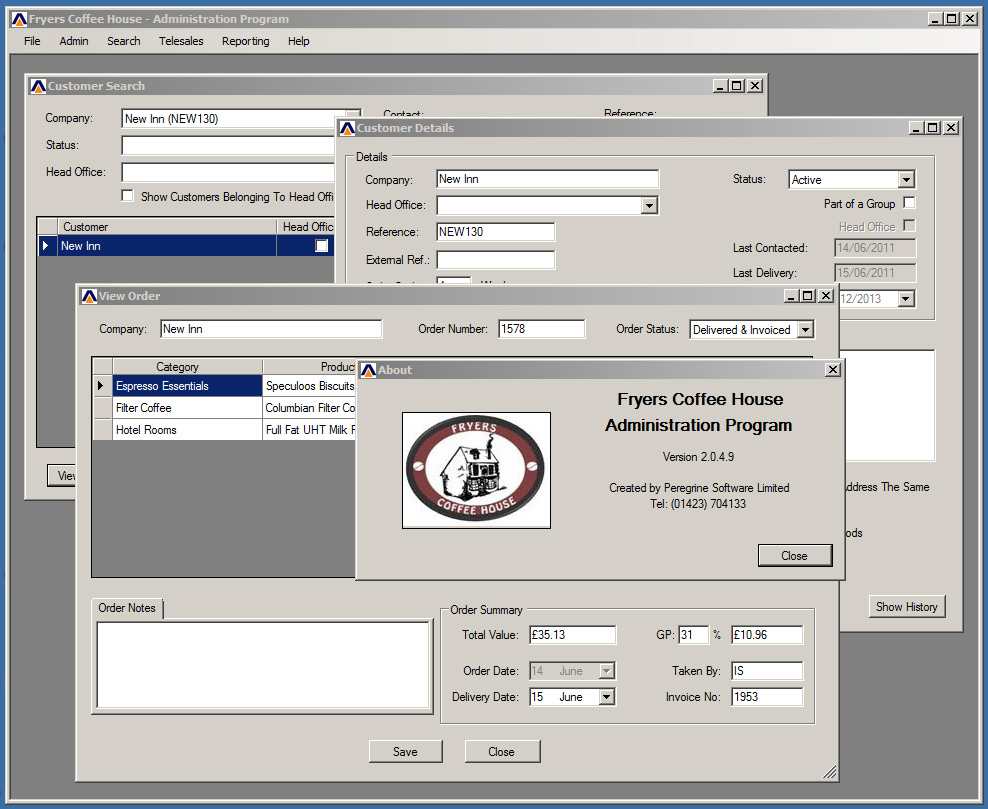Click the Total Value field £35.13
Viewport: 988px width, 809px height.
[572, 635]
